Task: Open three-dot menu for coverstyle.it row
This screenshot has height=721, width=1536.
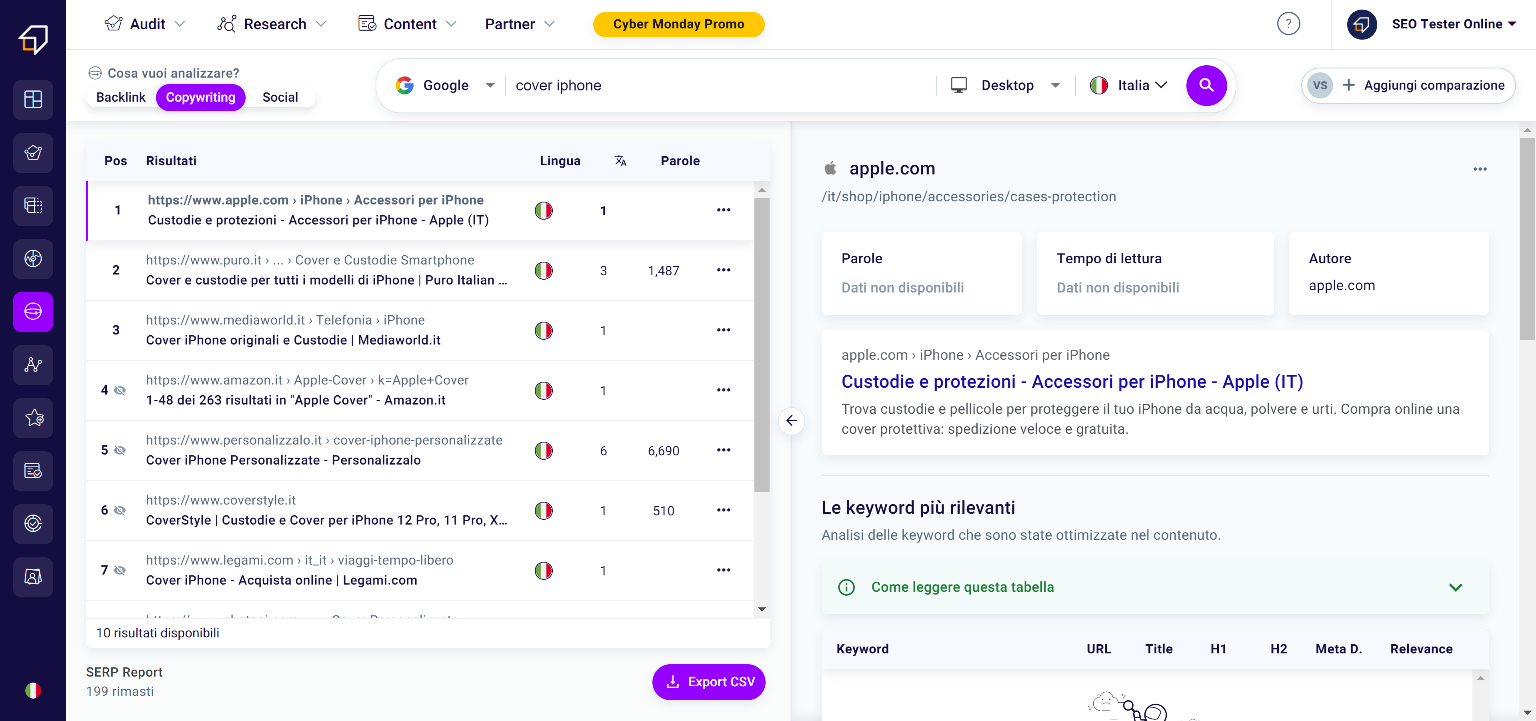Action: coord(724,510)
